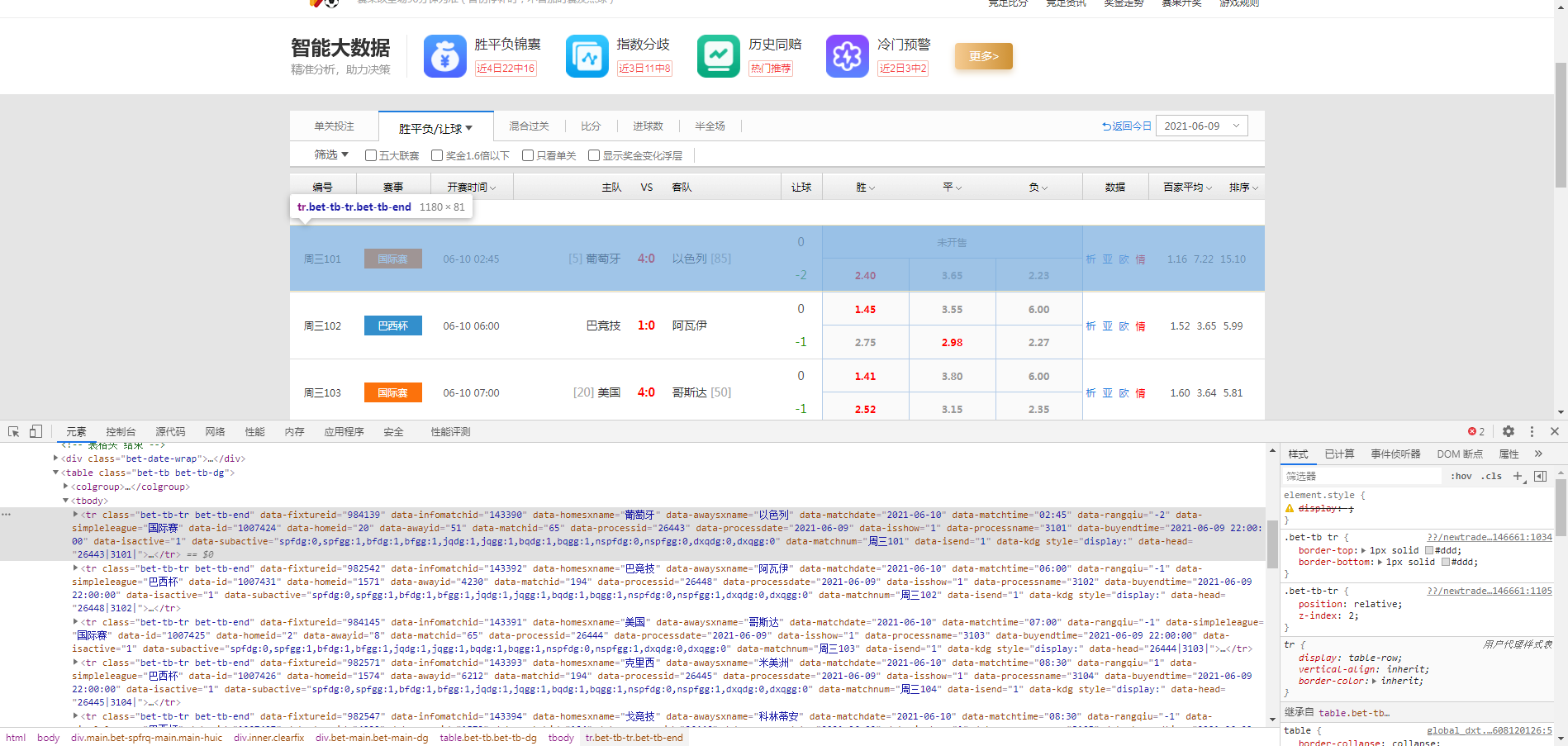This screenshot has height=746, width=1568.
Task: Expand the div bet-date-wrap node
Action: pos(56,459)
